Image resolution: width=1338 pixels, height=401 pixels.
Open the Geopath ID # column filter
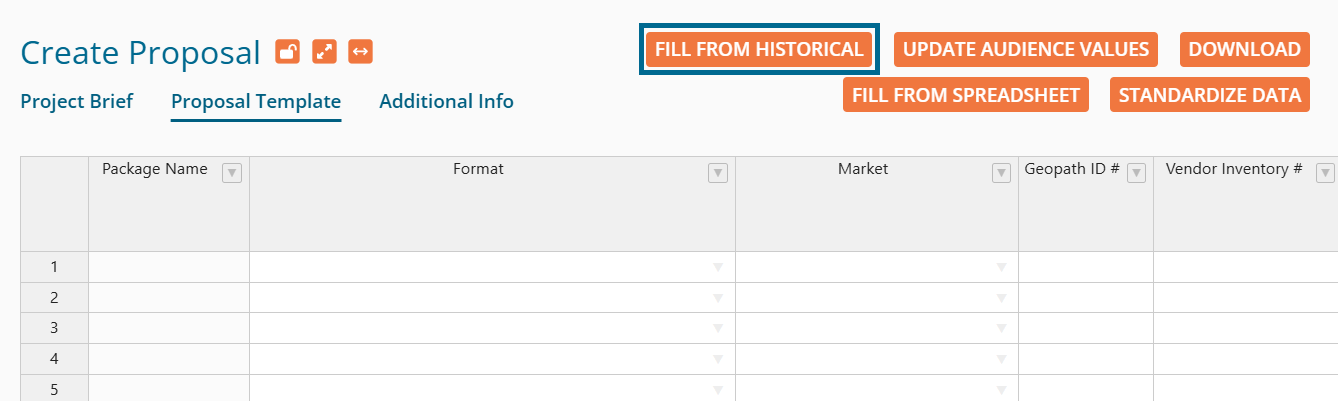1136,173
